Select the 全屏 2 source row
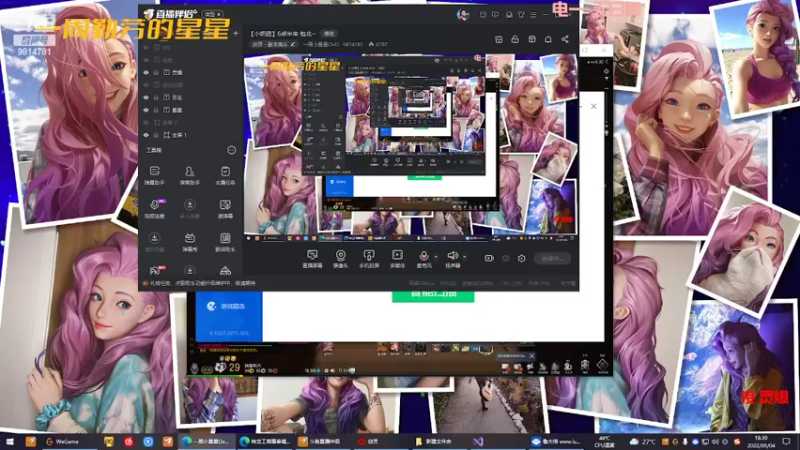Viewport: 800px width, 450px height. [190, 122]
